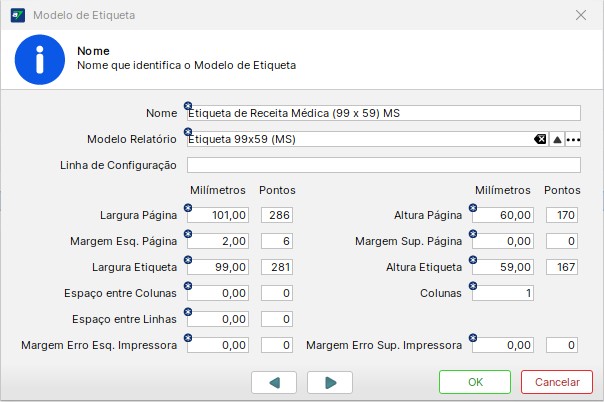Edit Largura Página millimeters value 101,00
The height and width of the screenshot is (402, 604).
pyautogui.click(x=218, y=215)
